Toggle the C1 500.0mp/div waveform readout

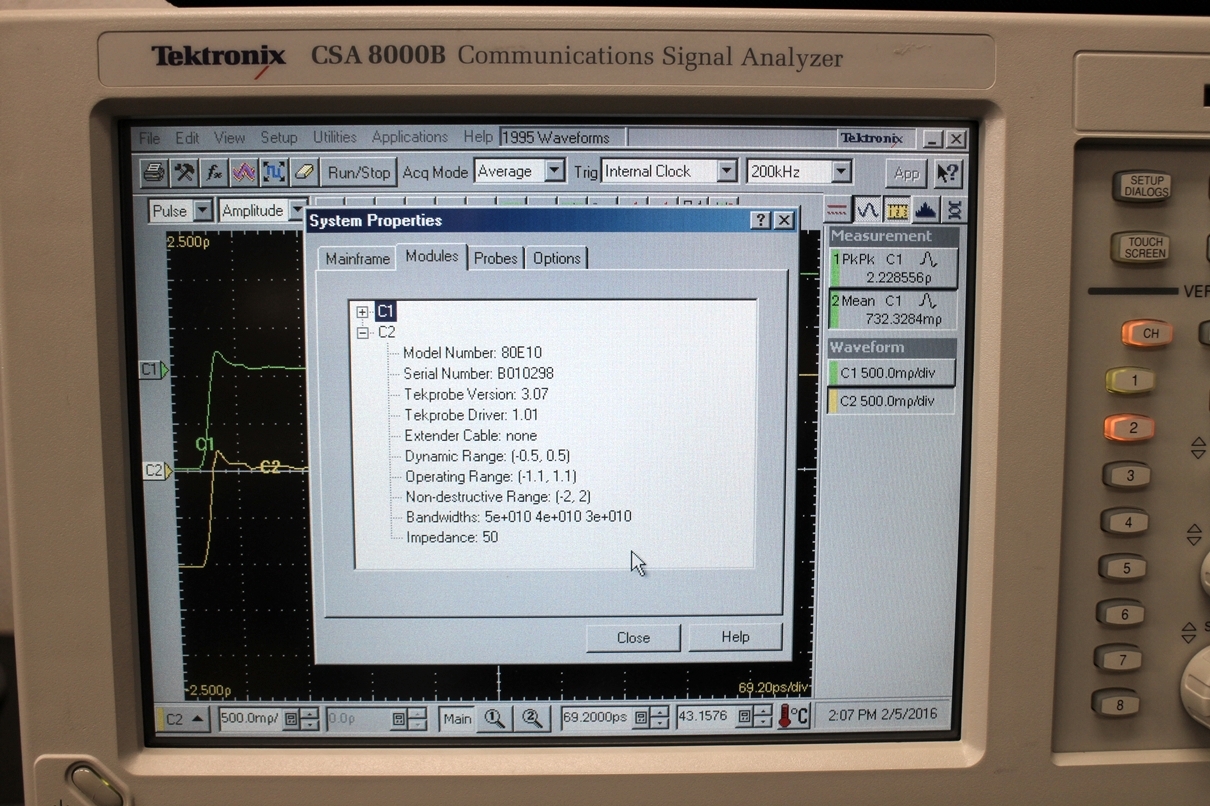[x=893, y=373]
